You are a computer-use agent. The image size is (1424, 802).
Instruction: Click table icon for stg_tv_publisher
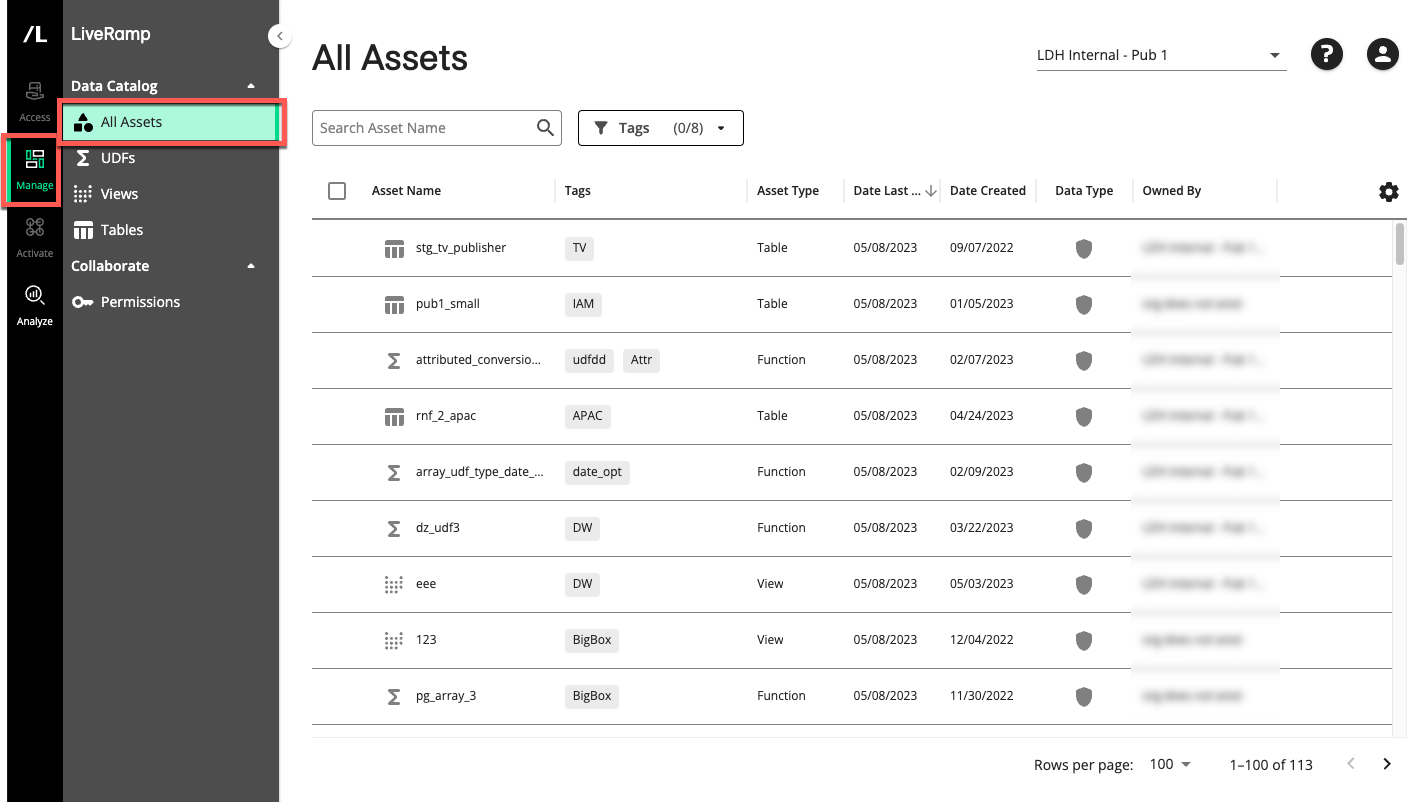(394, 248)
